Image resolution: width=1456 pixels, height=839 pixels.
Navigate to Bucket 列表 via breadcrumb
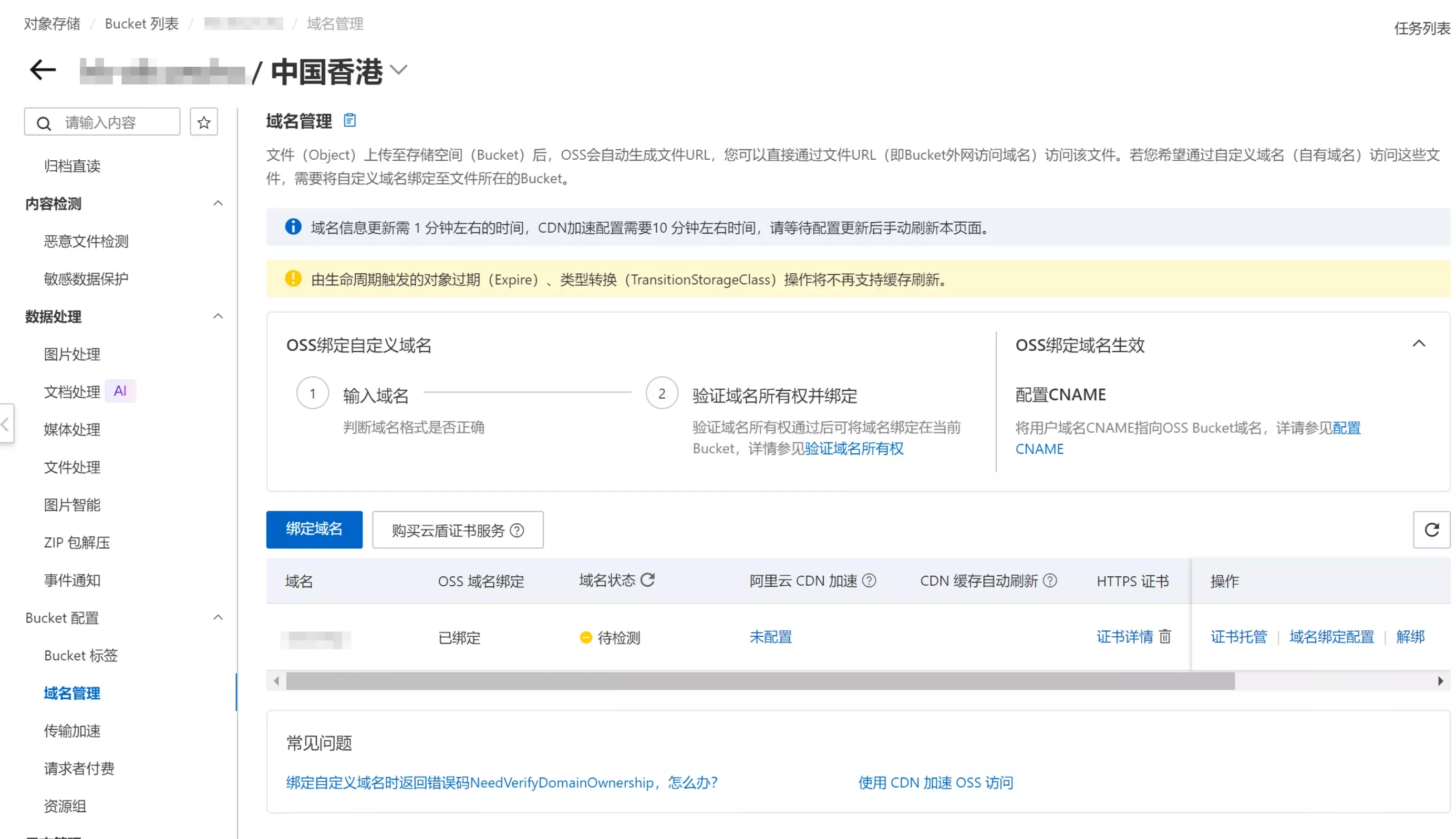[x=141, y=24]
